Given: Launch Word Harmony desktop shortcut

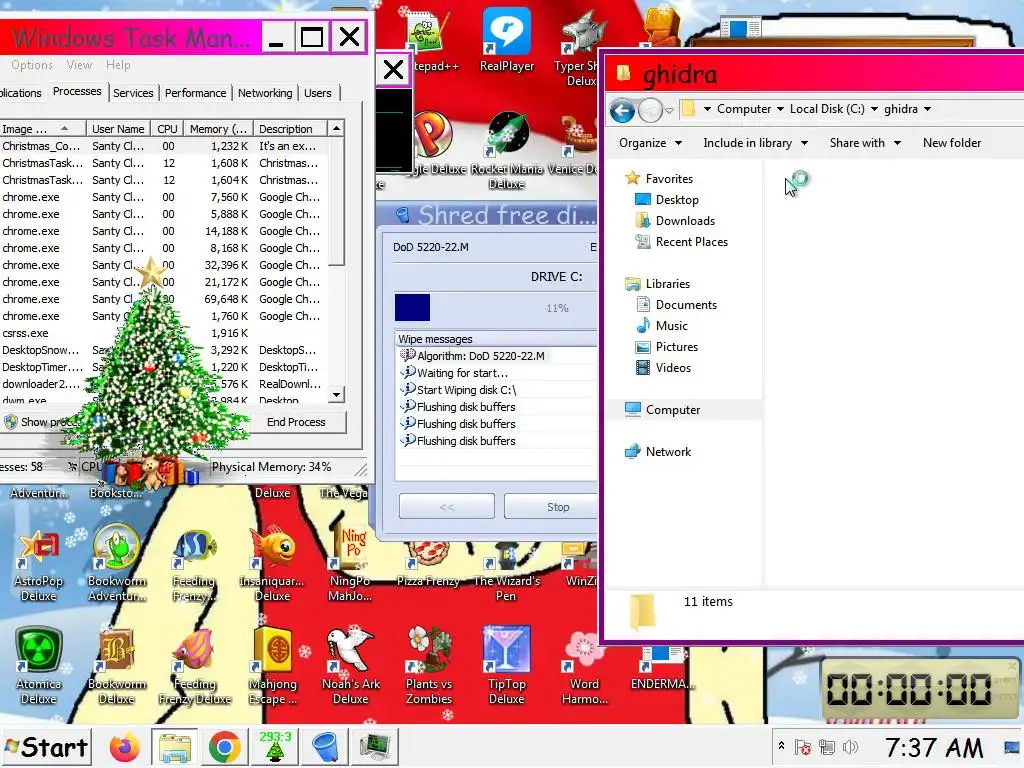Looking at the screenshot, I should coord(584,667).
